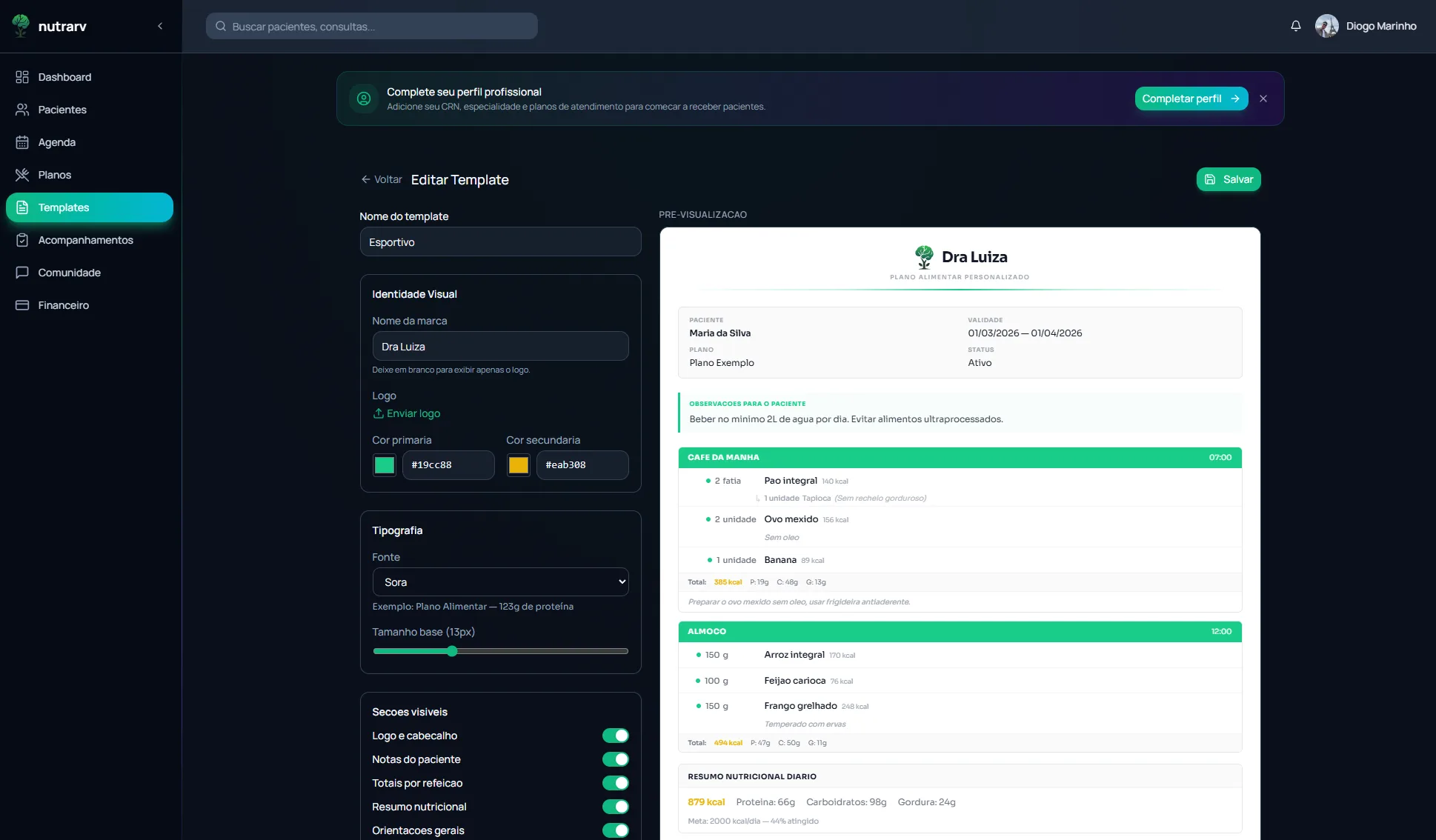1436x840 pixels.
Task: Open the notifications bell
Action: pos(1294,25)
